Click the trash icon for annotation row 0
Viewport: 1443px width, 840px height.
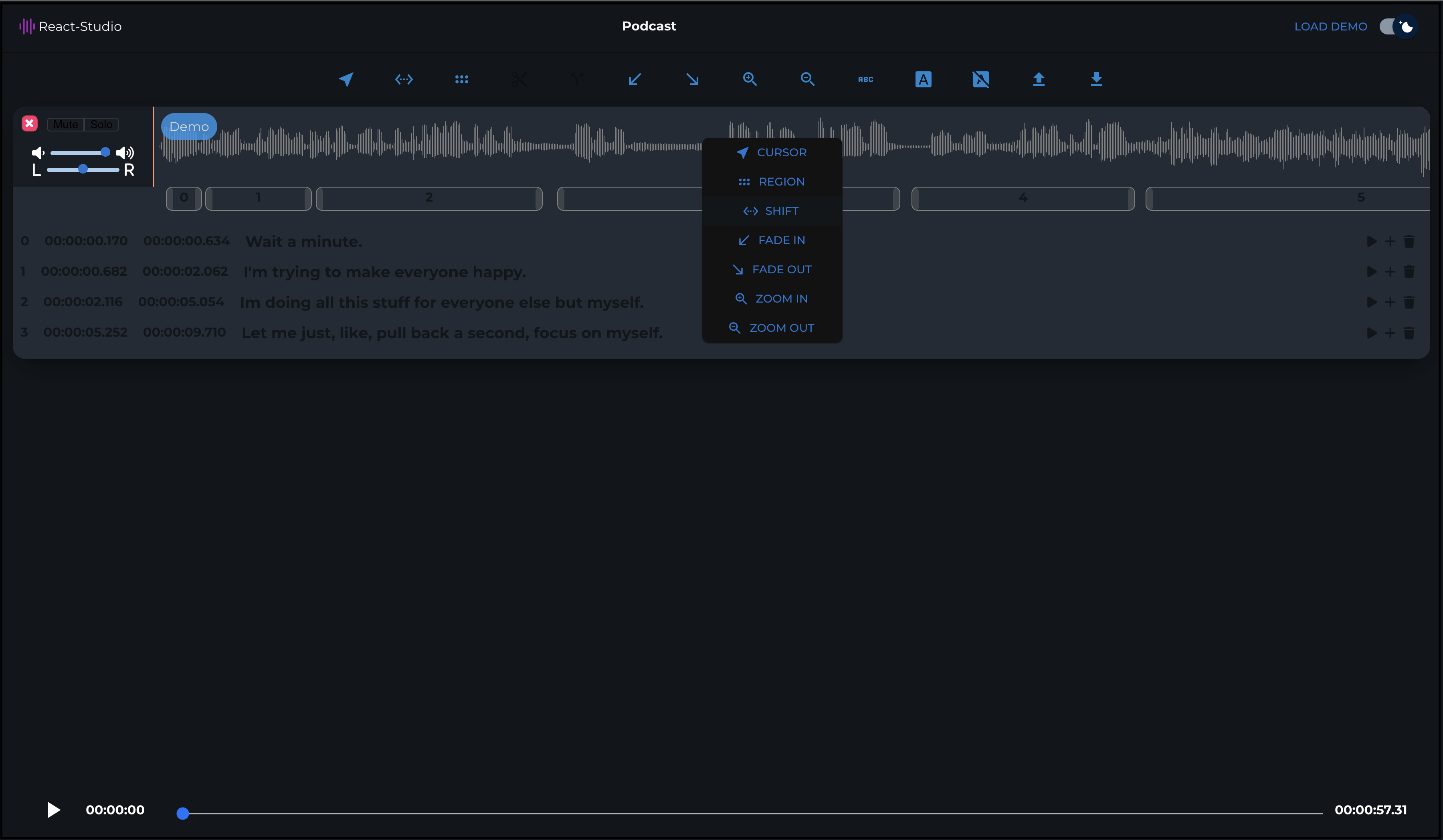1409,241
